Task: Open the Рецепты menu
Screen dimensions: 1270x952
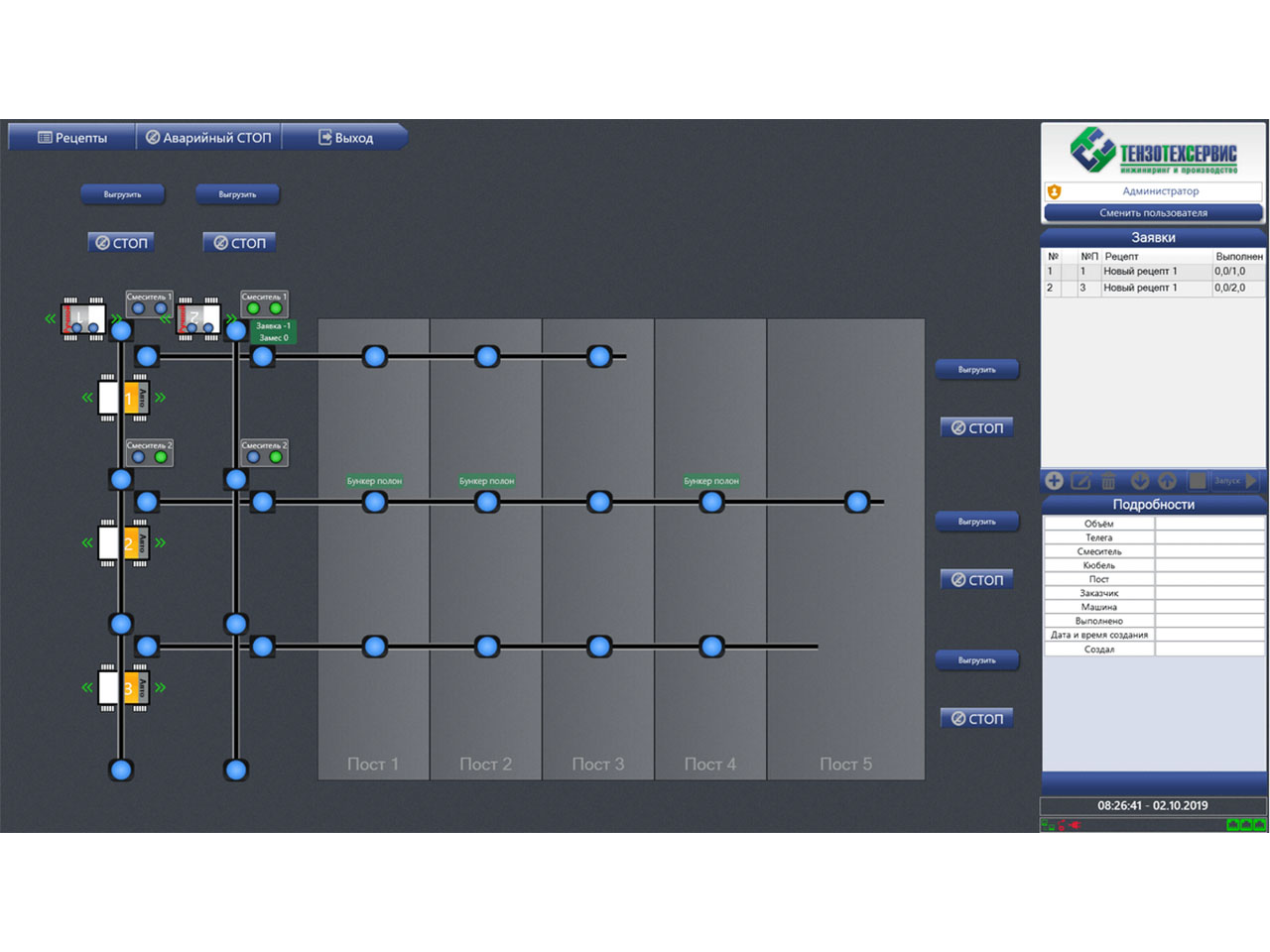Action: tap(71, 138)
